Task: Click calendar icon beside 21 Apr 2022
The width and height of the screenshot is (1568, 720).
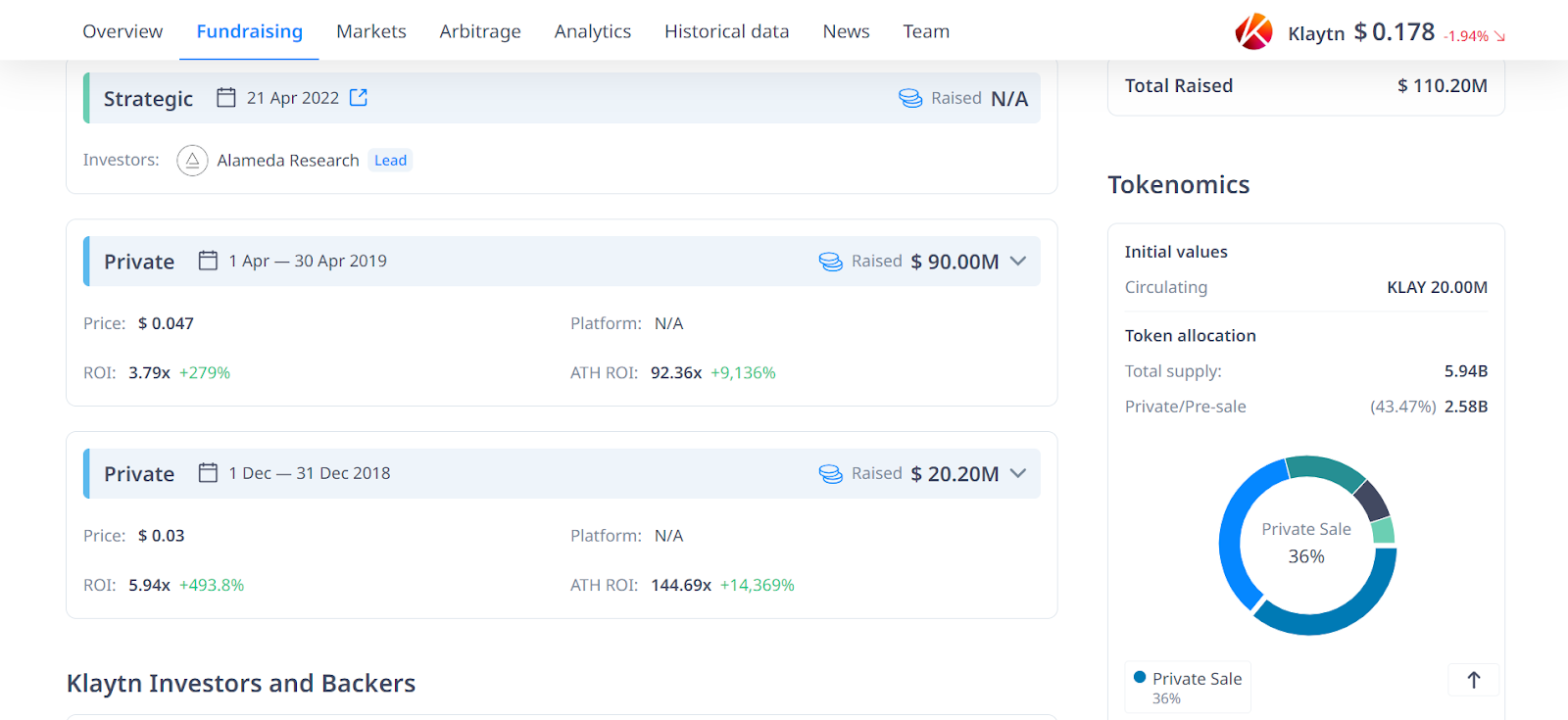Action: click(x=226, y=98)
